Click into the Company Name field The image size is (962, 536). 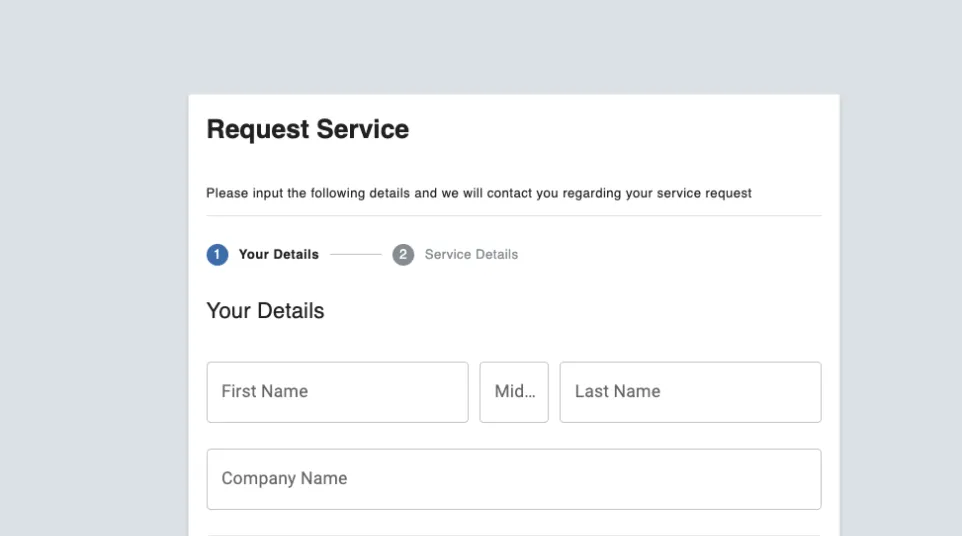[514, 479]
